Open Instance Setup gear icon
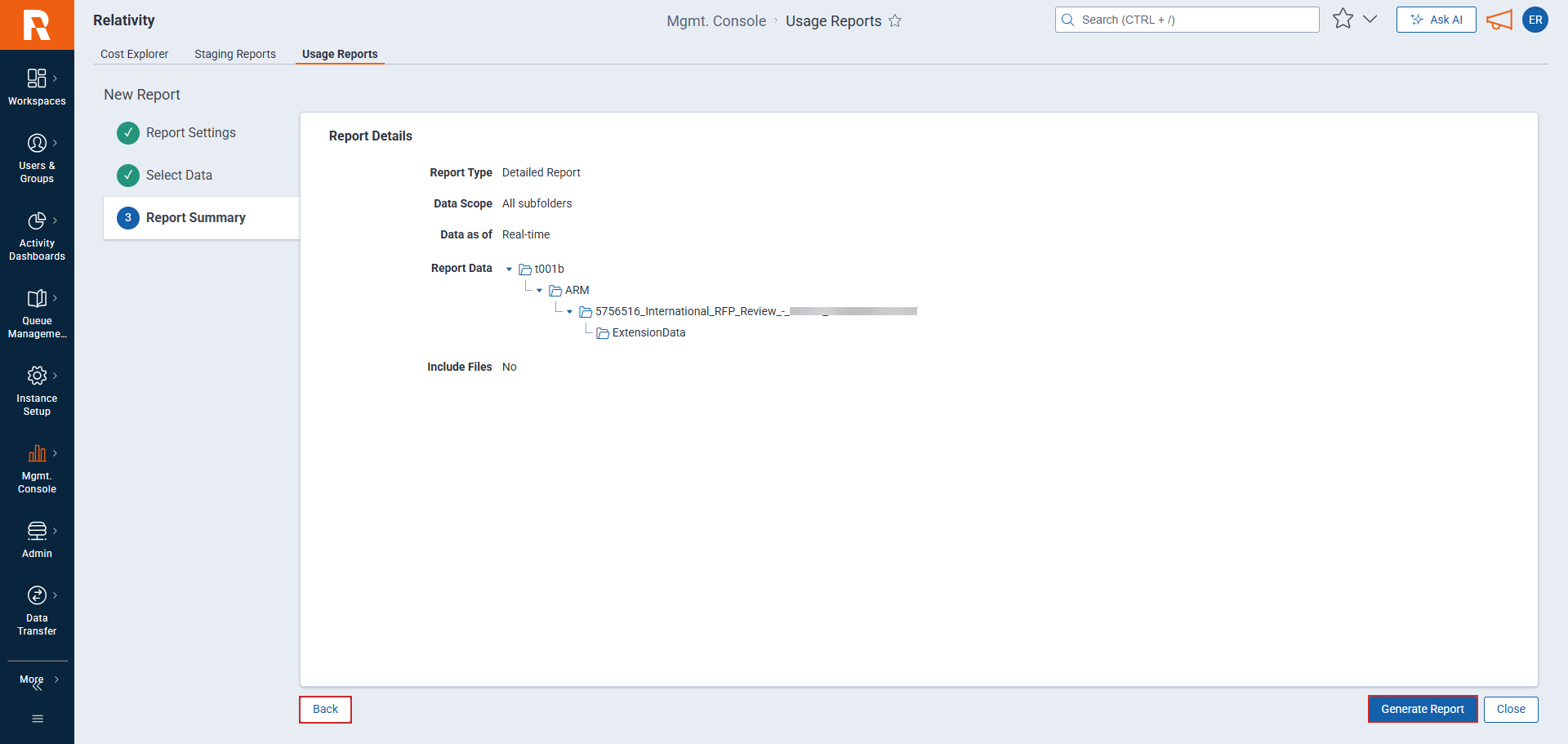 [37, 376]
